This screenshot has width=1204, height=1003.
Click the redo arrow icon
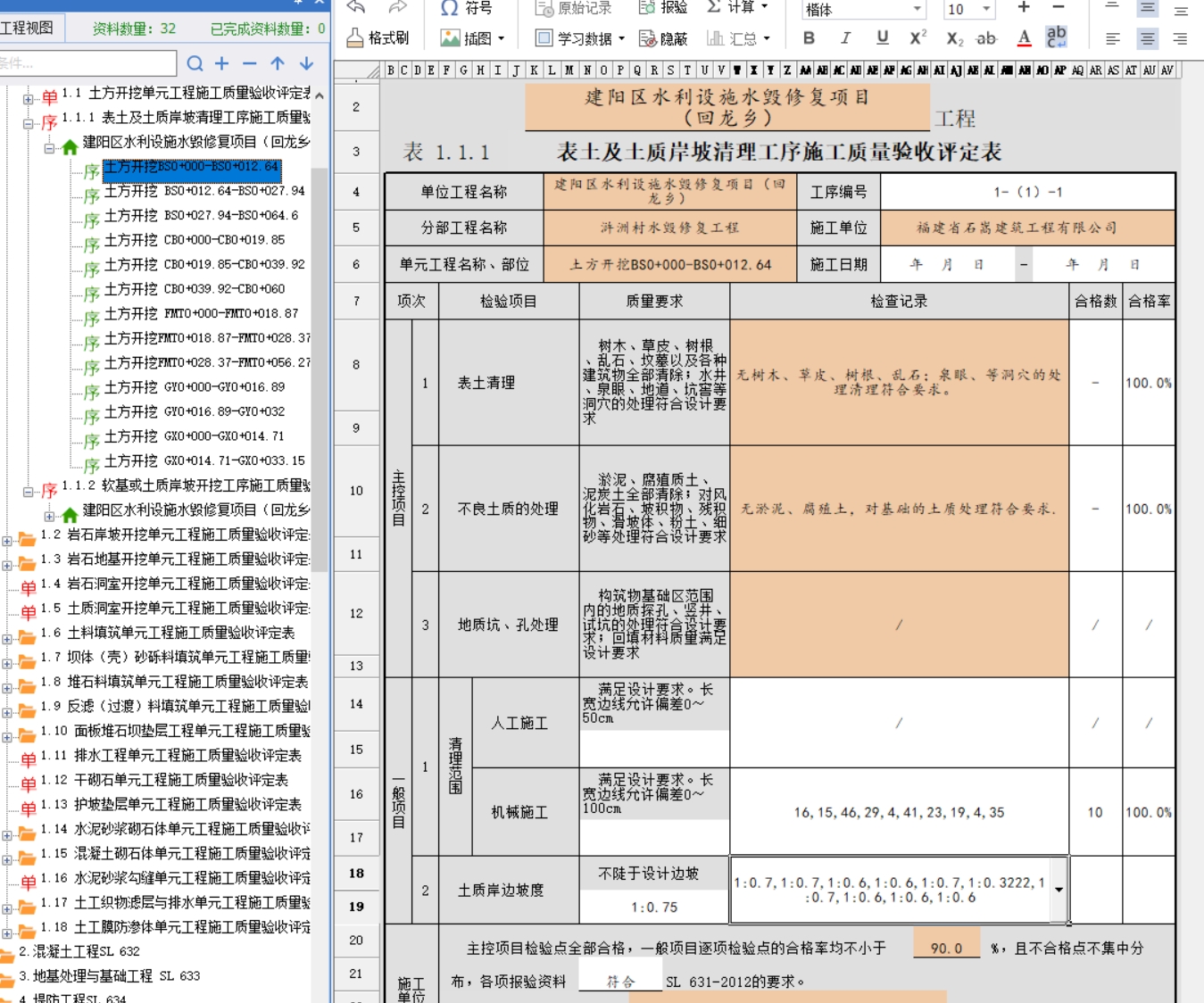click(398, 7)
